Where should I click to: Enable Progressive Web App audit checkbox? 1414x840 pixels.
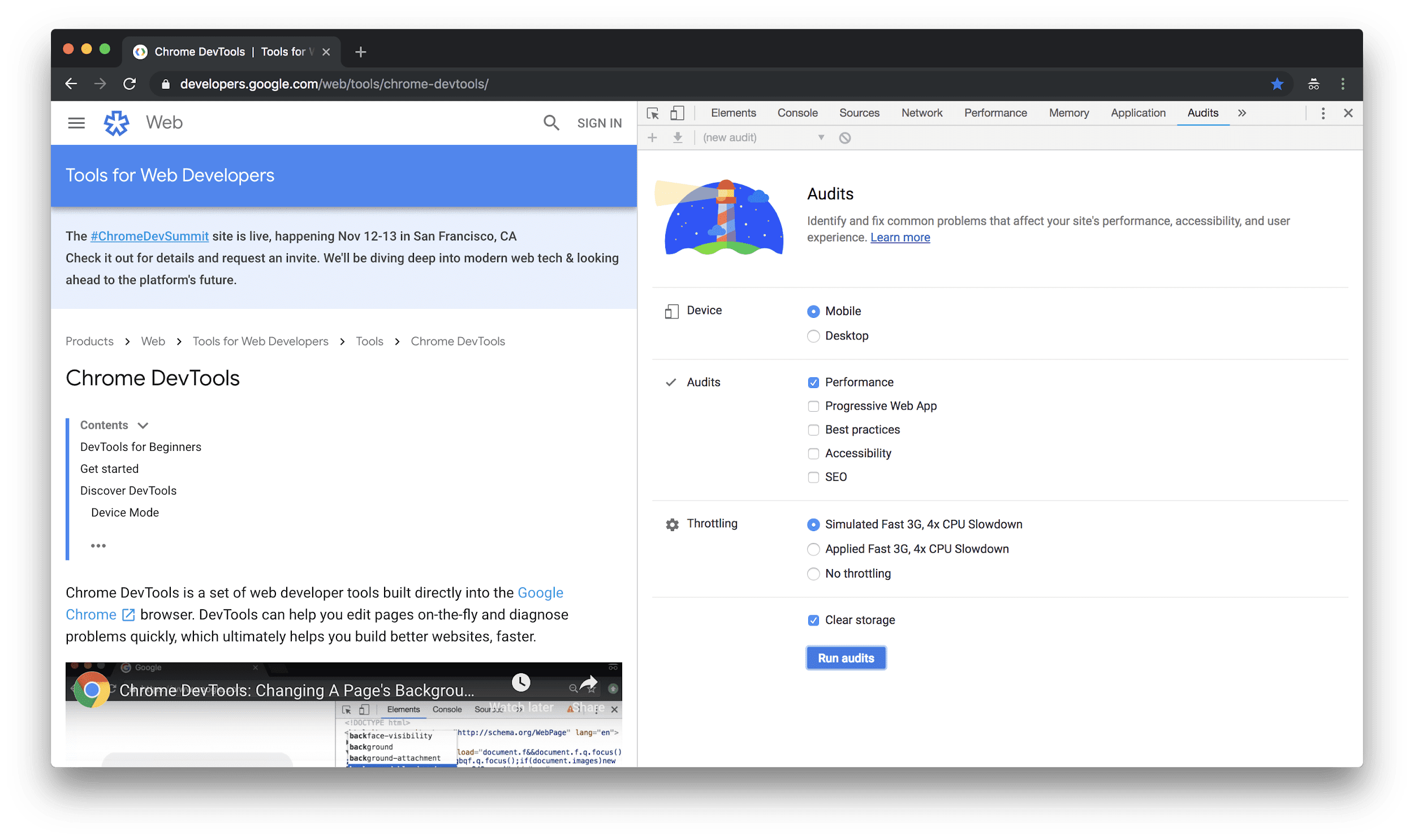(x=813, y=406)
